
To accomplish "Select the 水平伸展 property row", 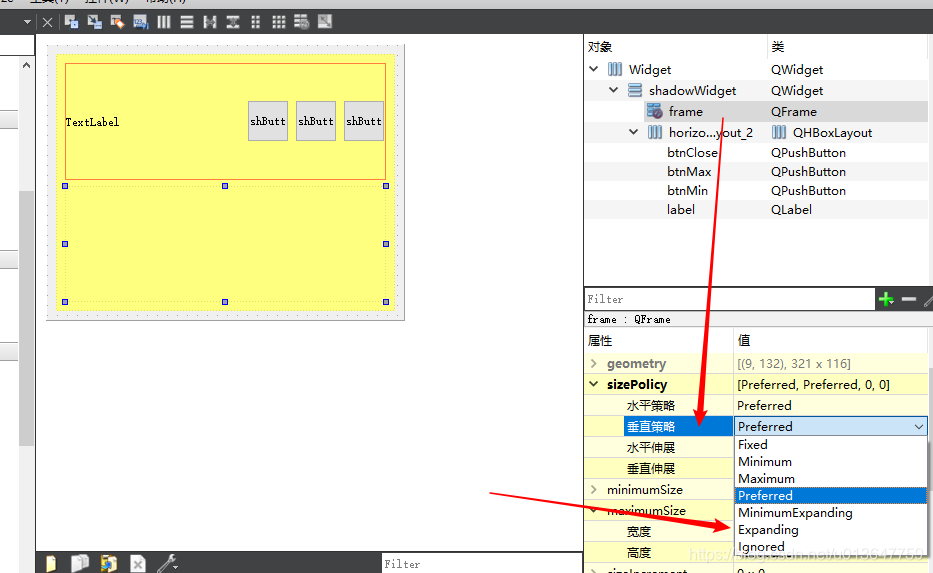I will 659,447.
